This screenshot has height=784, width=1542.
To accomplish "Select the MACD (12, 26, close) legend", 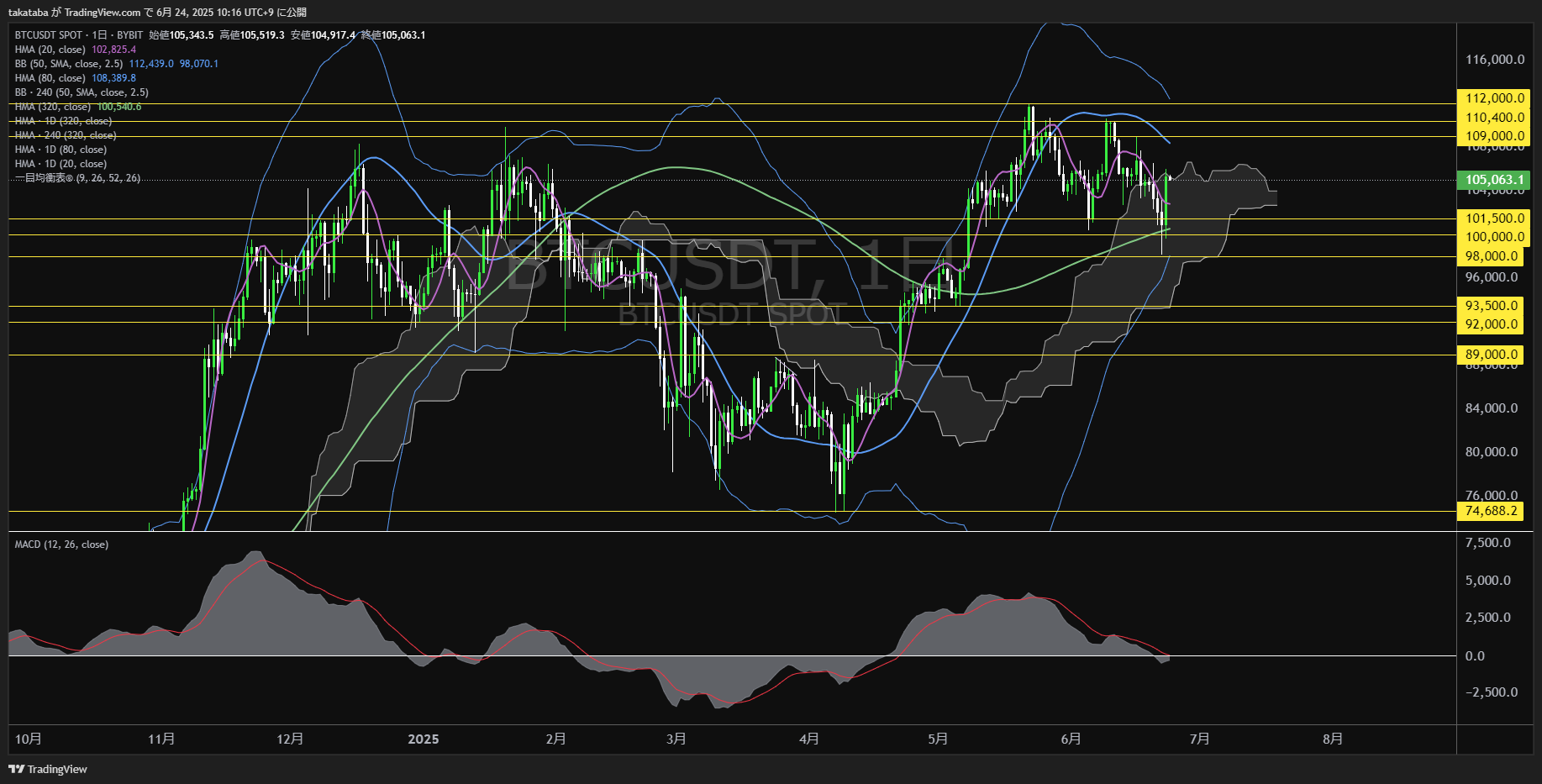I will [61, 545].
